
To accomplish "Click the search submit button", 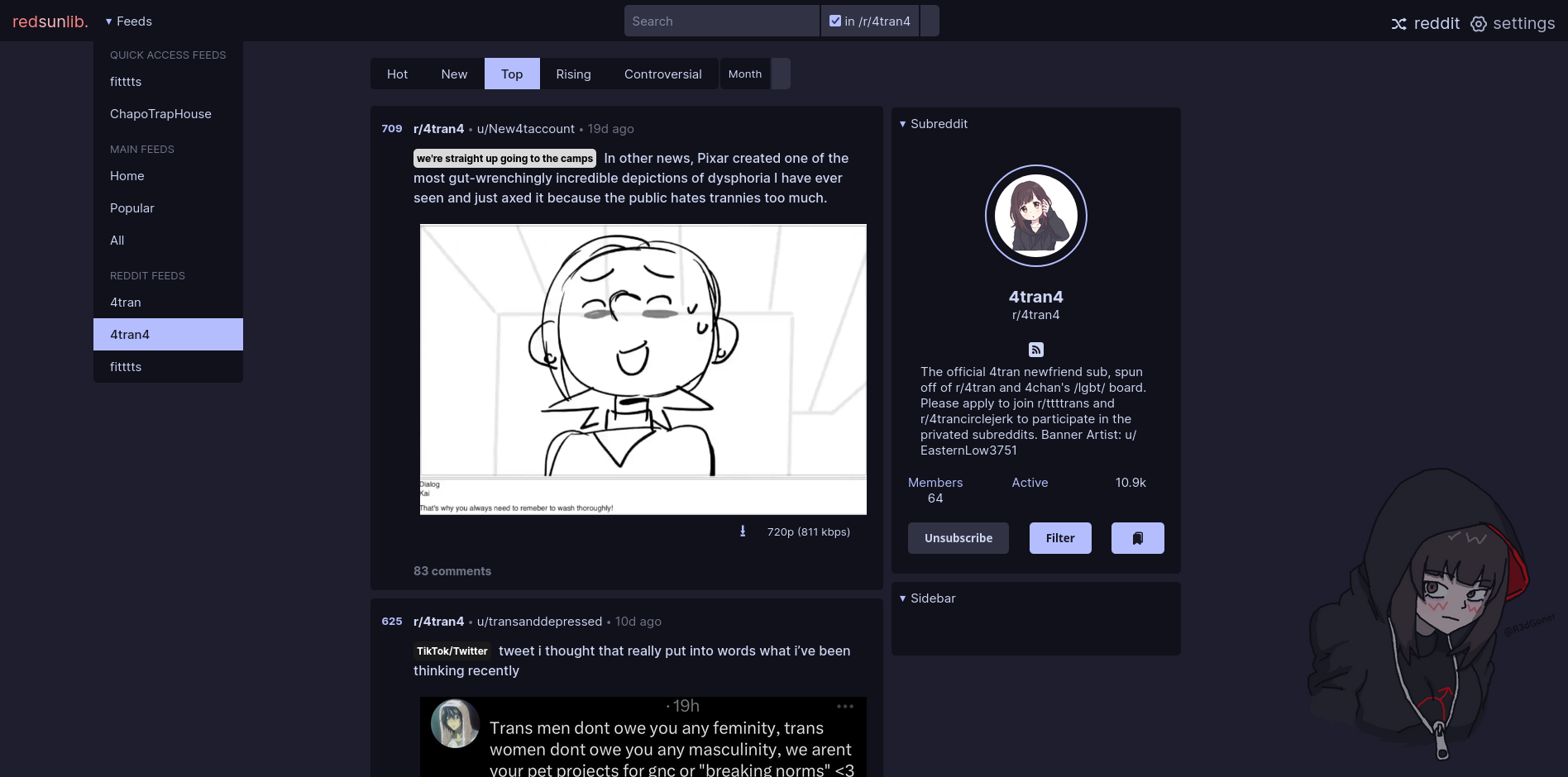I will pos(930,21).
